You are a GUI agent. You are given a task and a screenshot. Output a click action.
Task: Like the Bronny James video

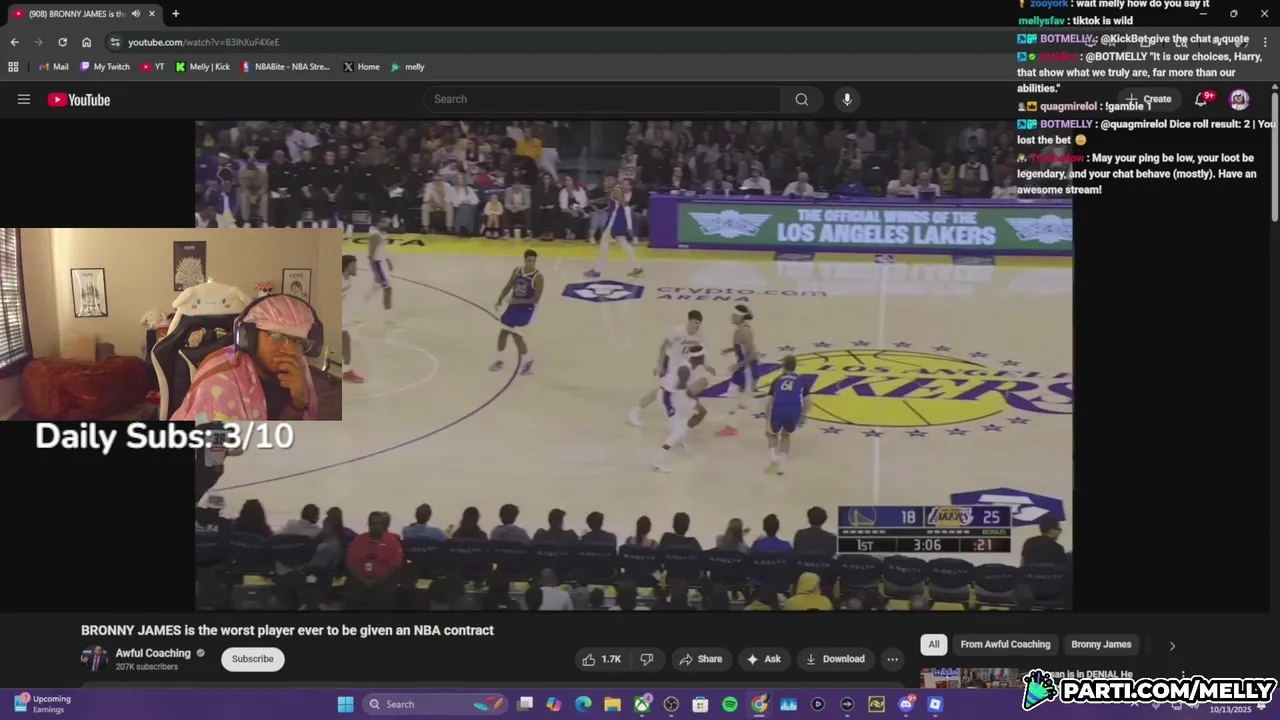point(602,659)
